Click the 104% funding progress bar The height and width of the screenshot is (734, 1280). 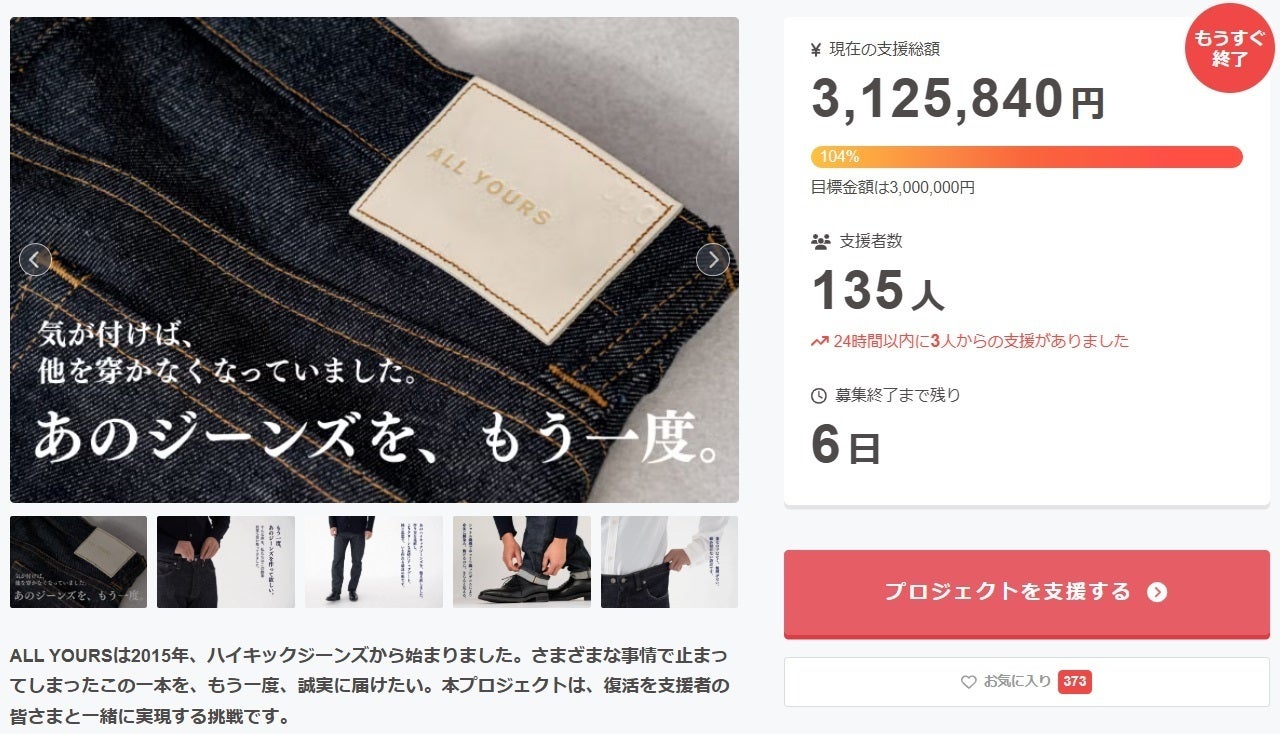pos(1026,157)
